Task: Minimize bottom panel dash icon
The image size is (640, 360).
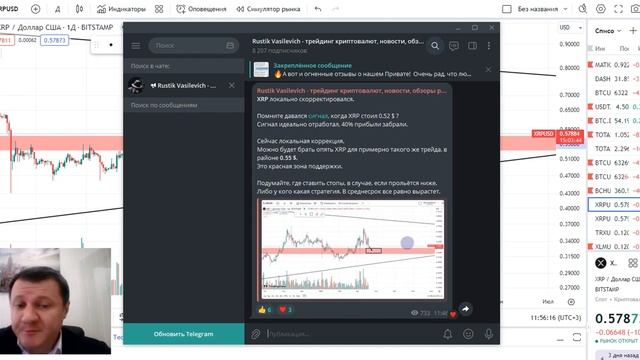Action: click(x=560, y=339)
